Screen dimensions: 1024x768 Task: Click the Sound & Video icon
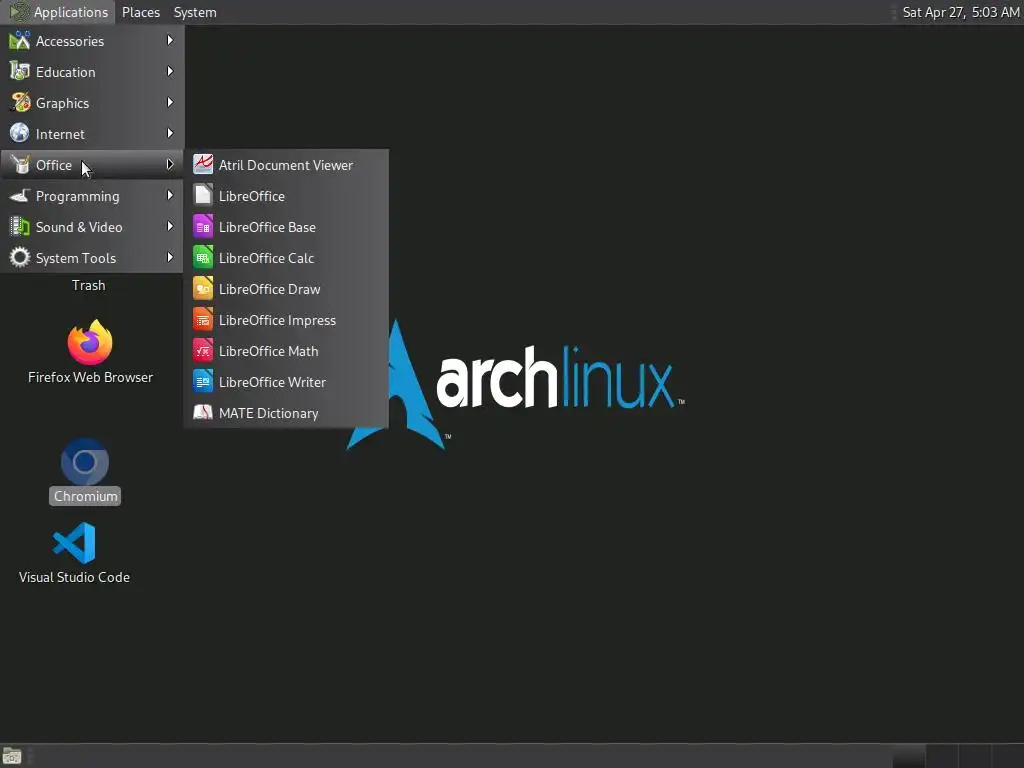(x=20, y=227)
